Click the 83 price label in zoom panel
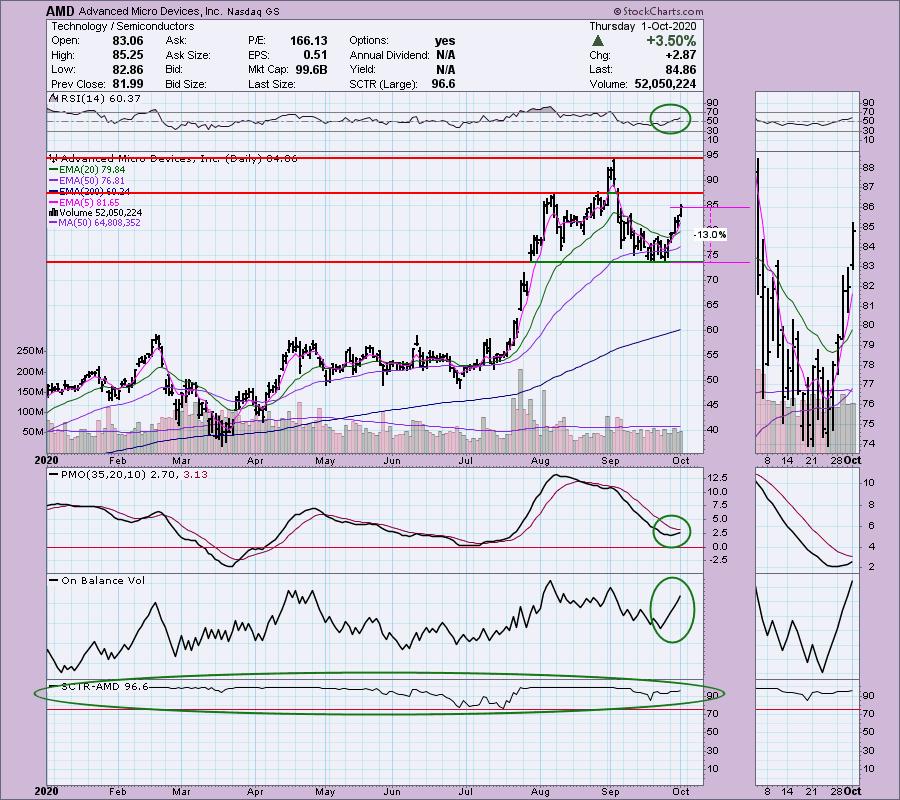Viewport: 900px width, 800px height. tap(868, 266)
